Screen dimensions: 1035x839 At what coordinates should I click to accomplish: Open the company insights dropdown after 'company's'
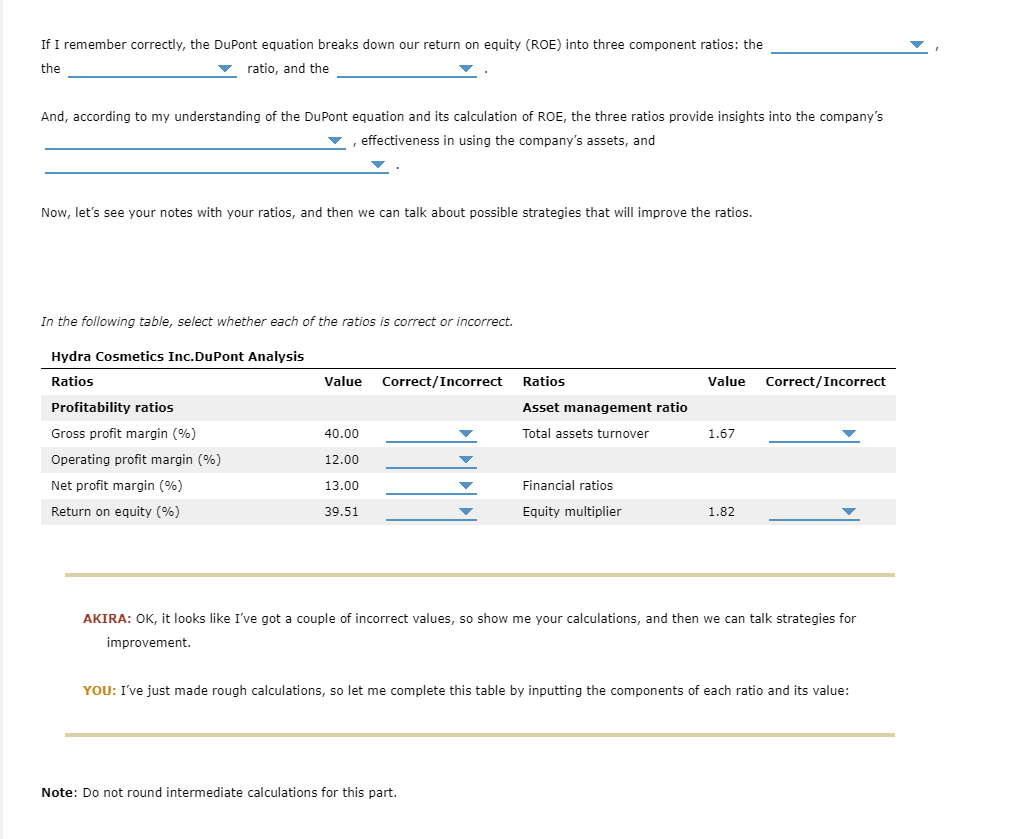click(334, 140)
